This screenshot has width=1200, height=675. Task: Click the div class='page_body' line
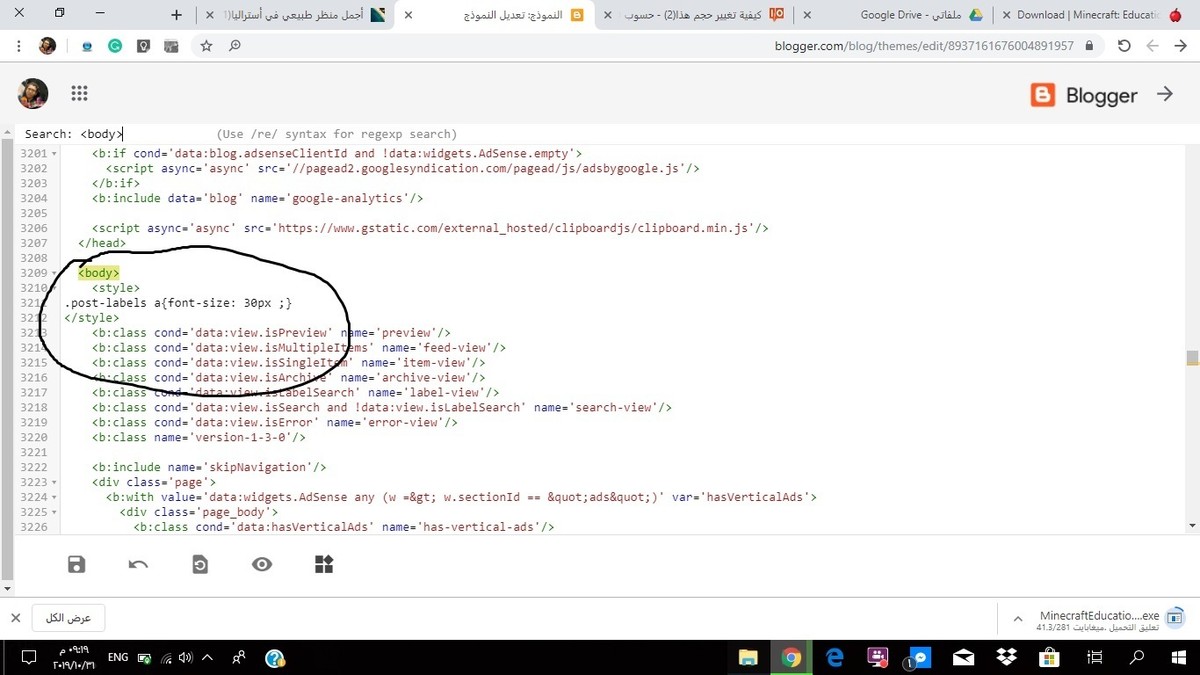(200, 512)
